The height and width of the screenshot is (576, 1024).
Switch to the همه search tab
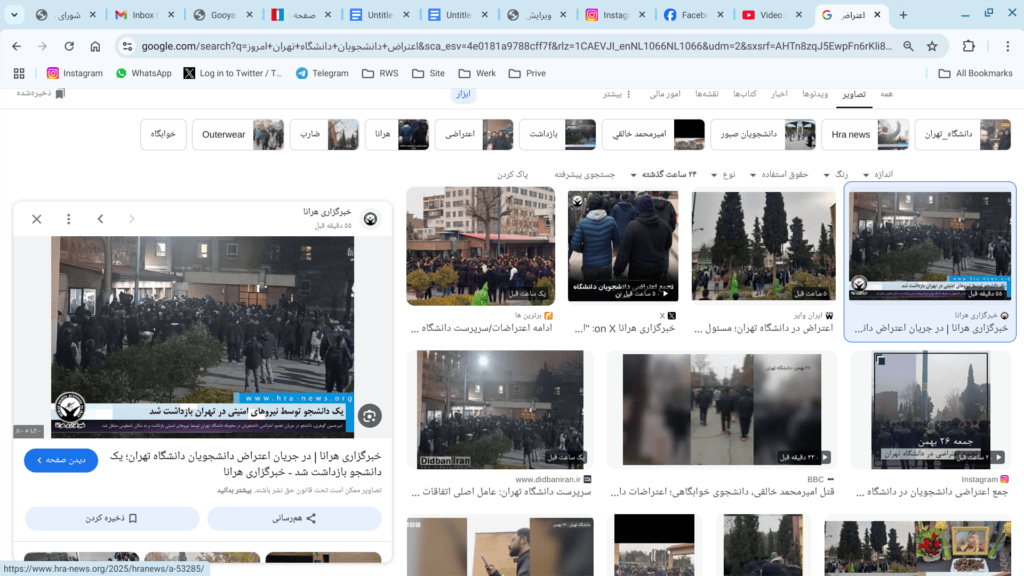[886, 94]
